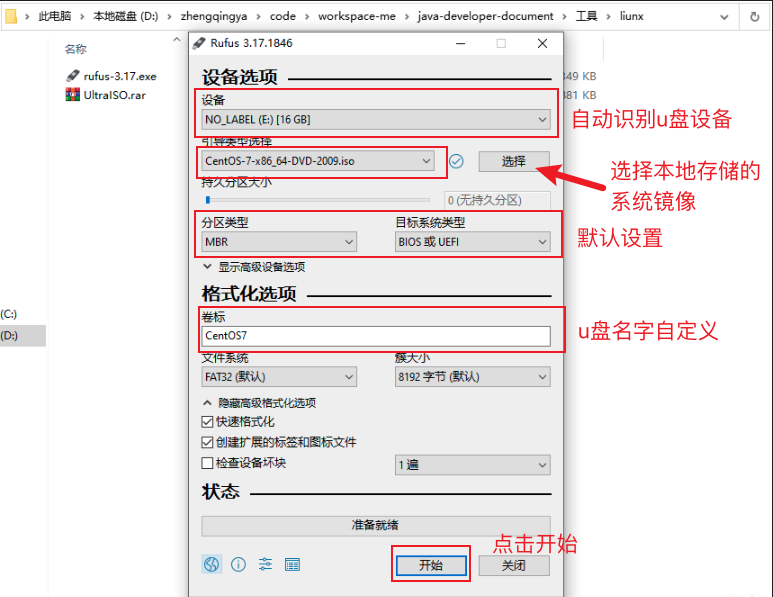Viewport: 773px width, 597px height.
Task: Click folder icon in address bar
Action: click(x=10, y=17)
